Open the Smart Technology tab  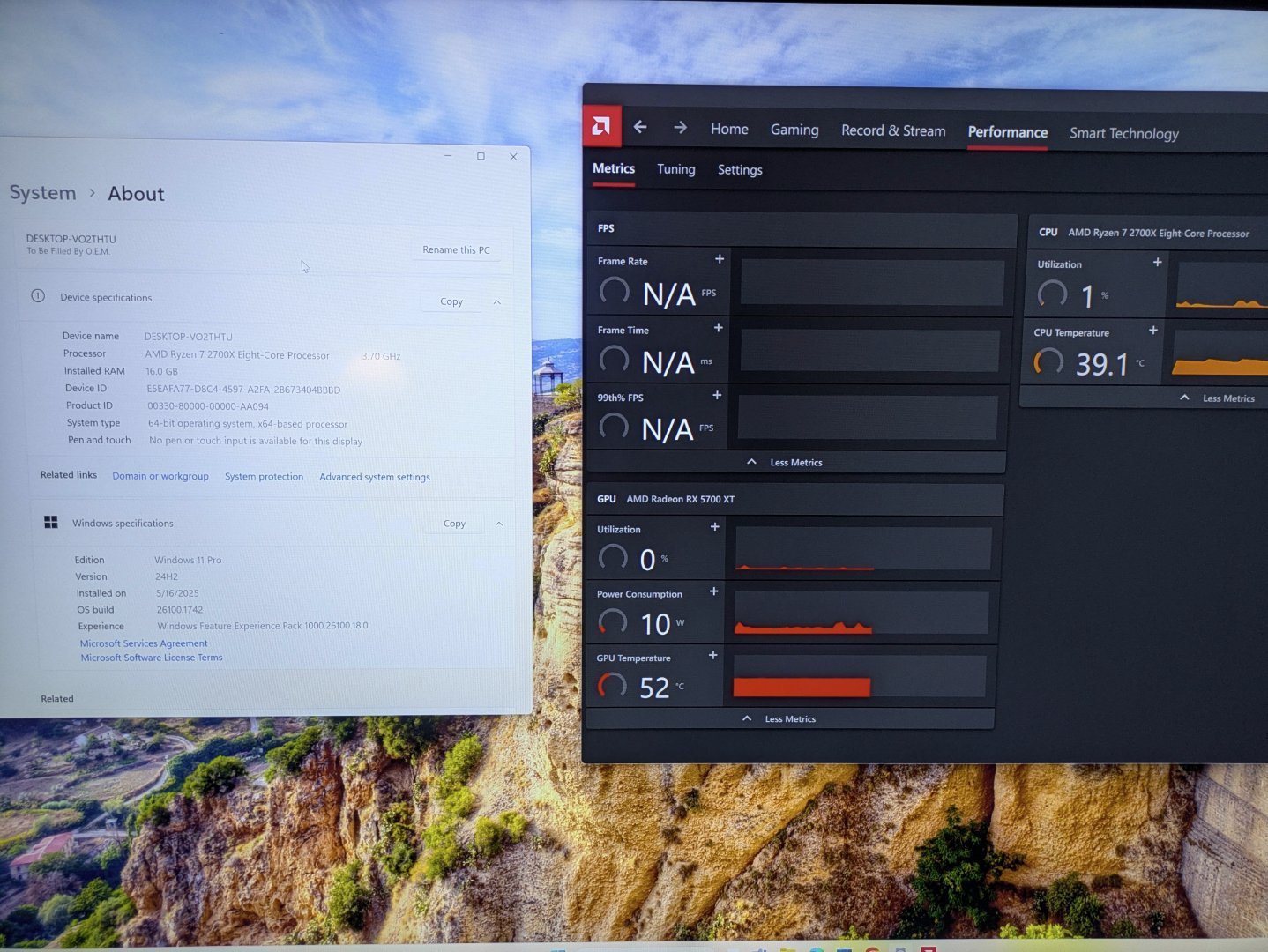click(x=1124, y=133)
